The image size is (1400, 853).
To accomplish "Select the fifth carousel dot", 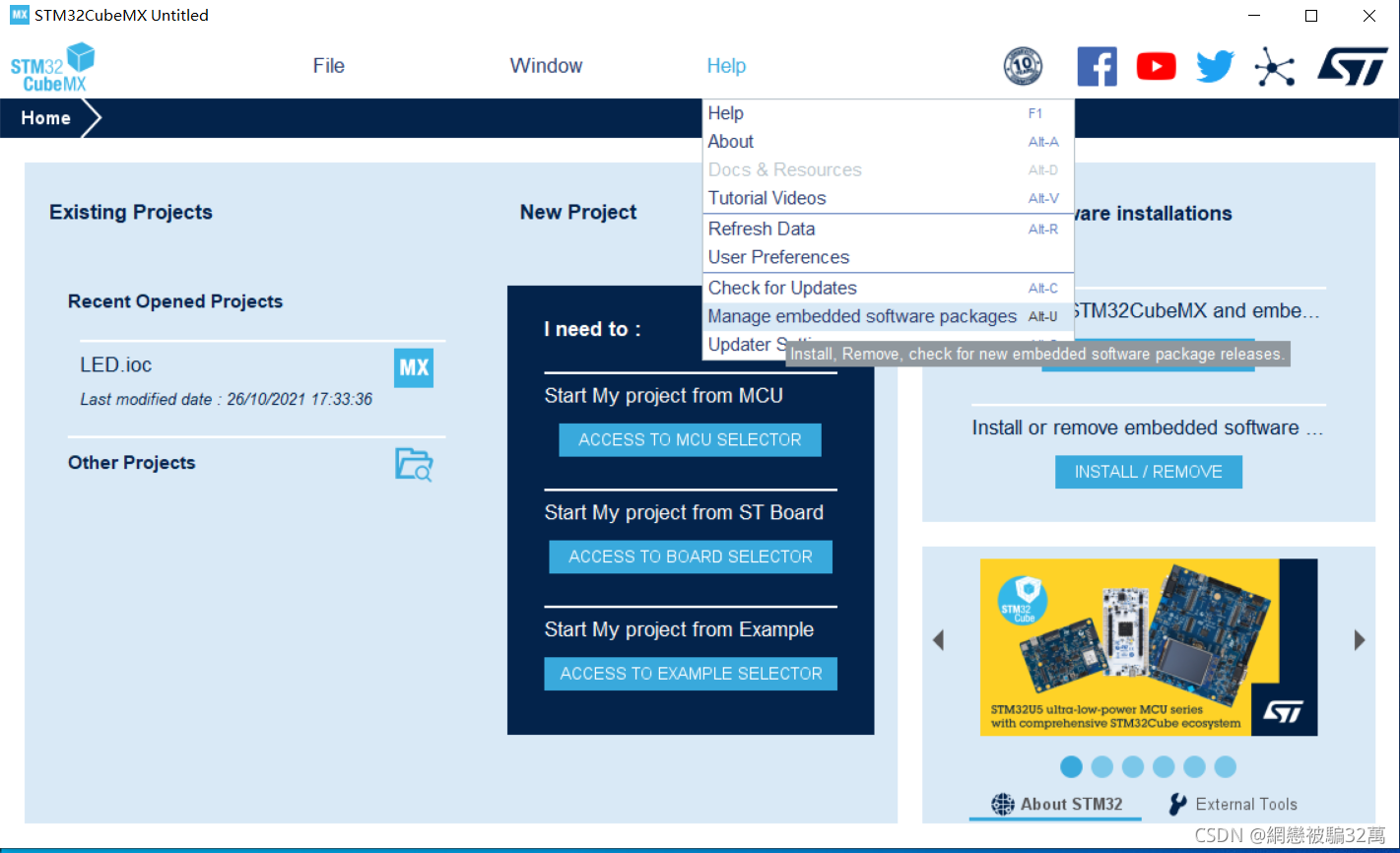I will 1194,766.
